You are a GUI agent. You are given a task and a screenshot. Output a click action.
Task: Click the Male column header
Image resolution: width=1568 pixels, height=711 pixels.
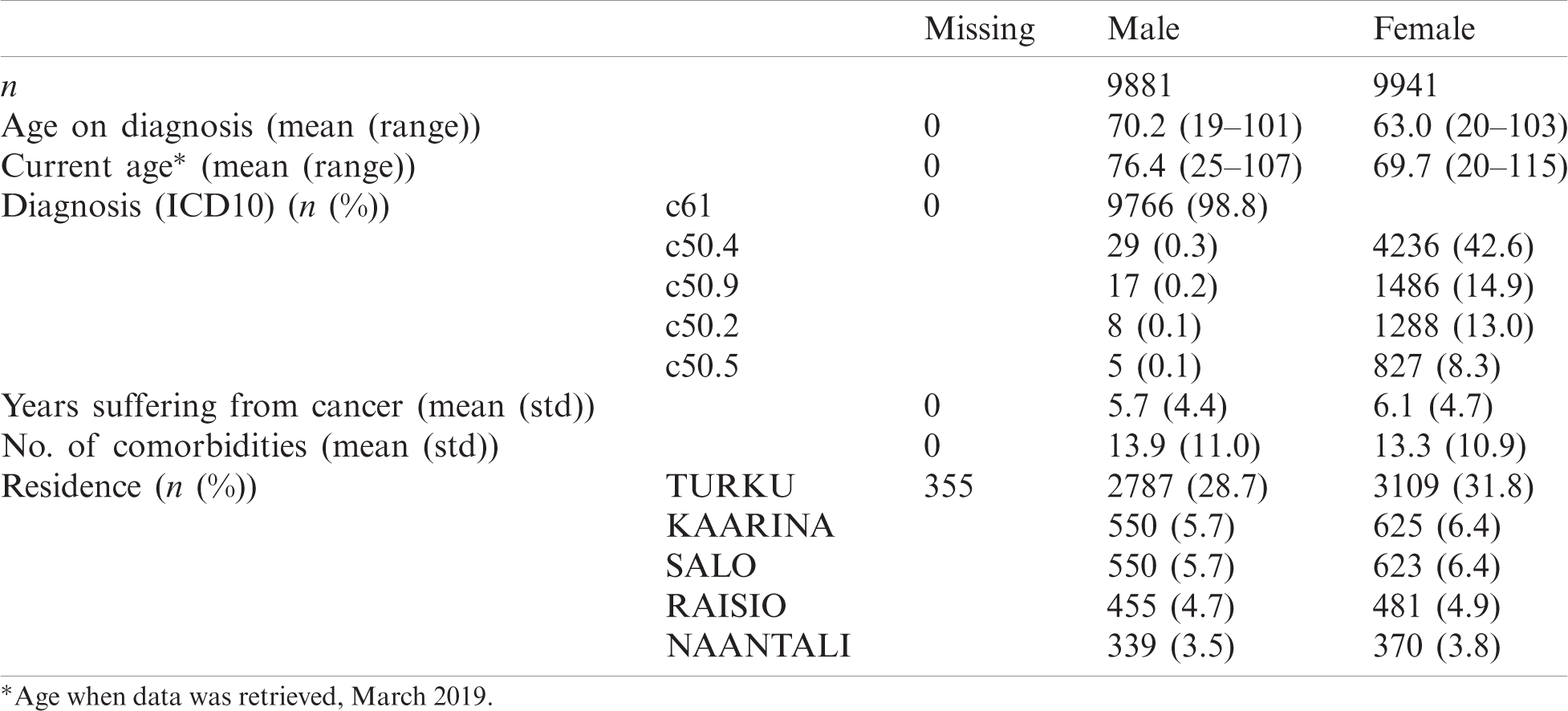click(x=1144, y=29)
